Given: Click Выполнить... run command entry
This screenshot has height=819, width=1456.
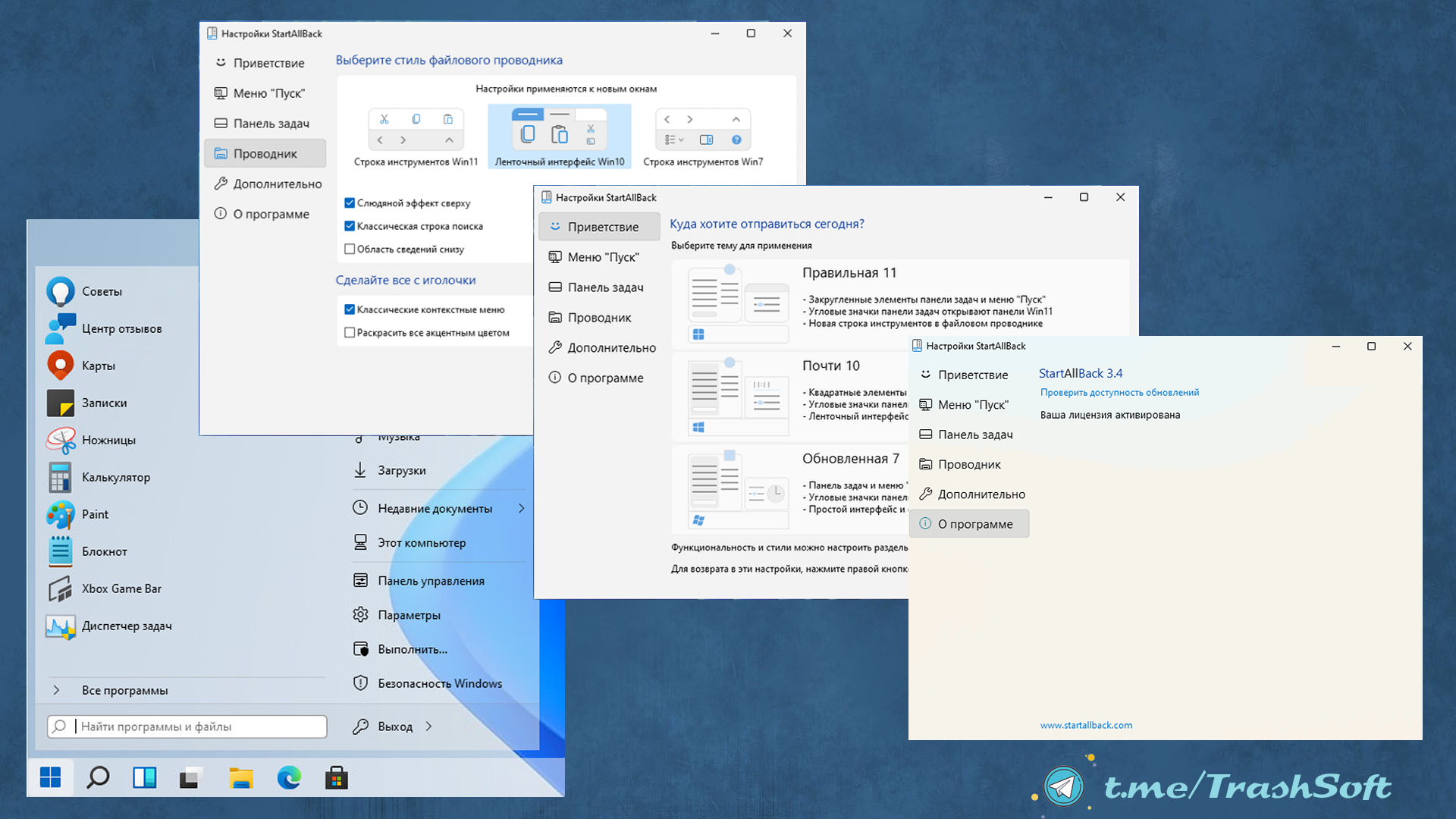Looking at the screenshot, I should coord(400,649).
